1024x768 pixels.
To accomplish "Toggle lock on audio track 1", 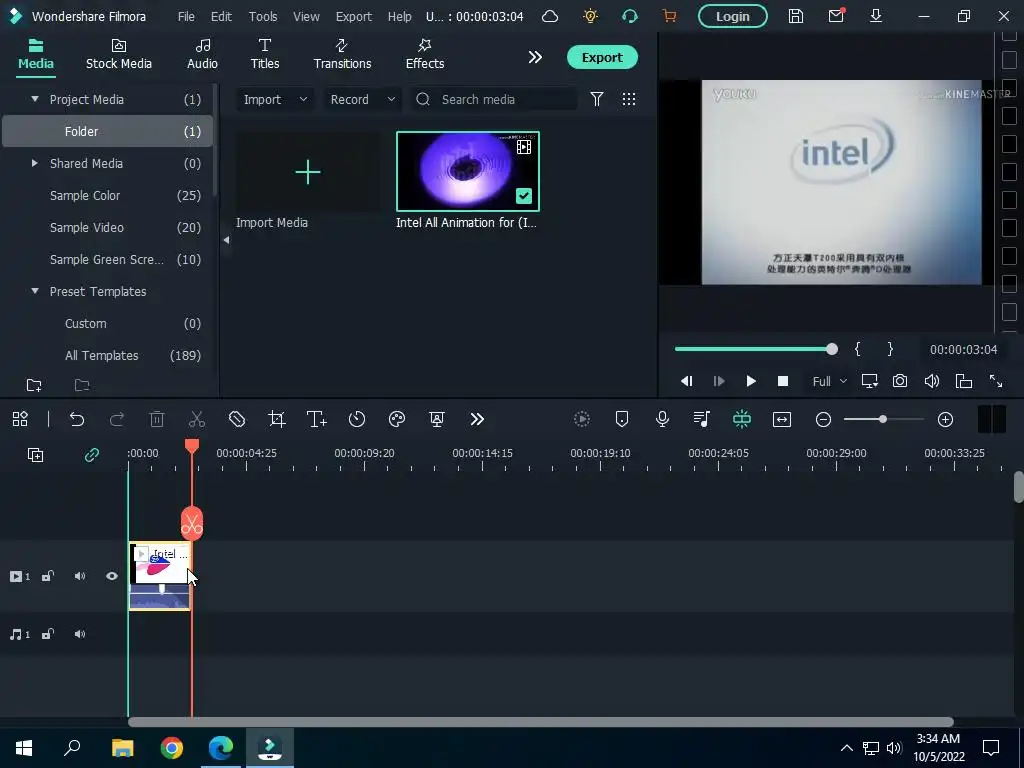I will coord(48,634).
